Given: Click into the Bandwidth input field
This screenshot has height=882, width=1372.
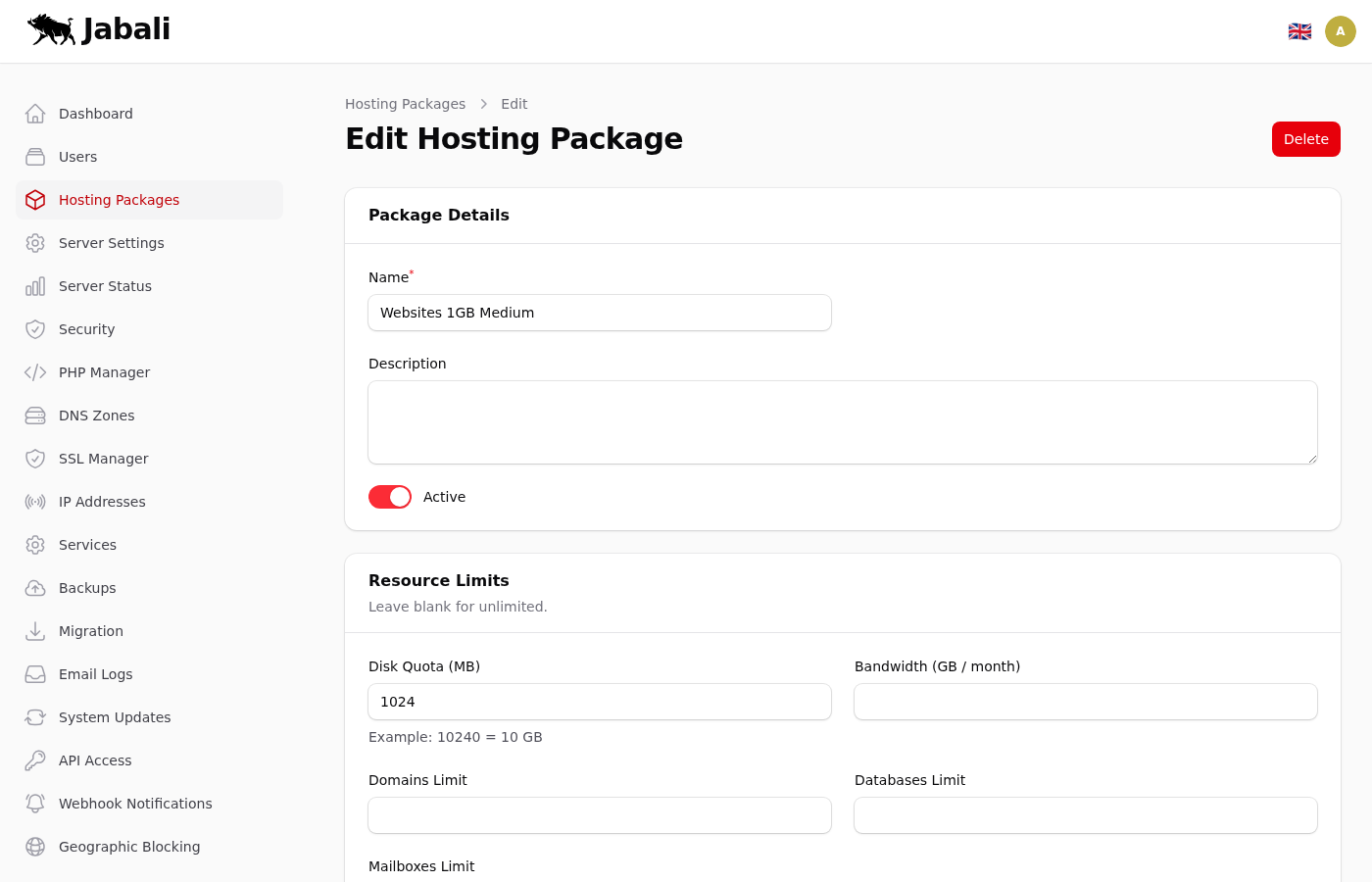Looking at the screenshot, I should pyautogui.click(x=1086, y=702).
